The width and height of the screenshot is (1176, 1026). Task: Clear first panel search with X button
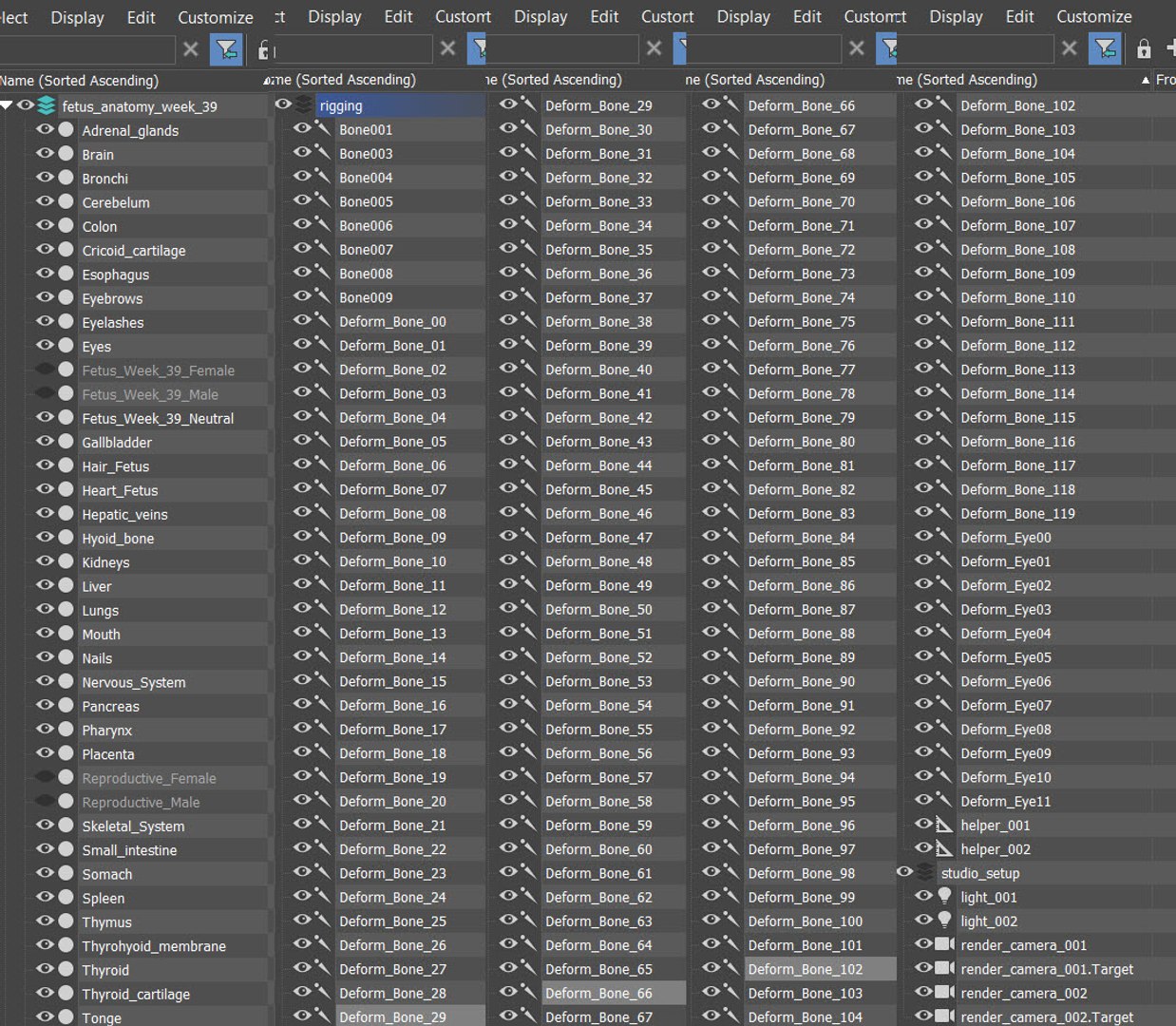(191, 48)
